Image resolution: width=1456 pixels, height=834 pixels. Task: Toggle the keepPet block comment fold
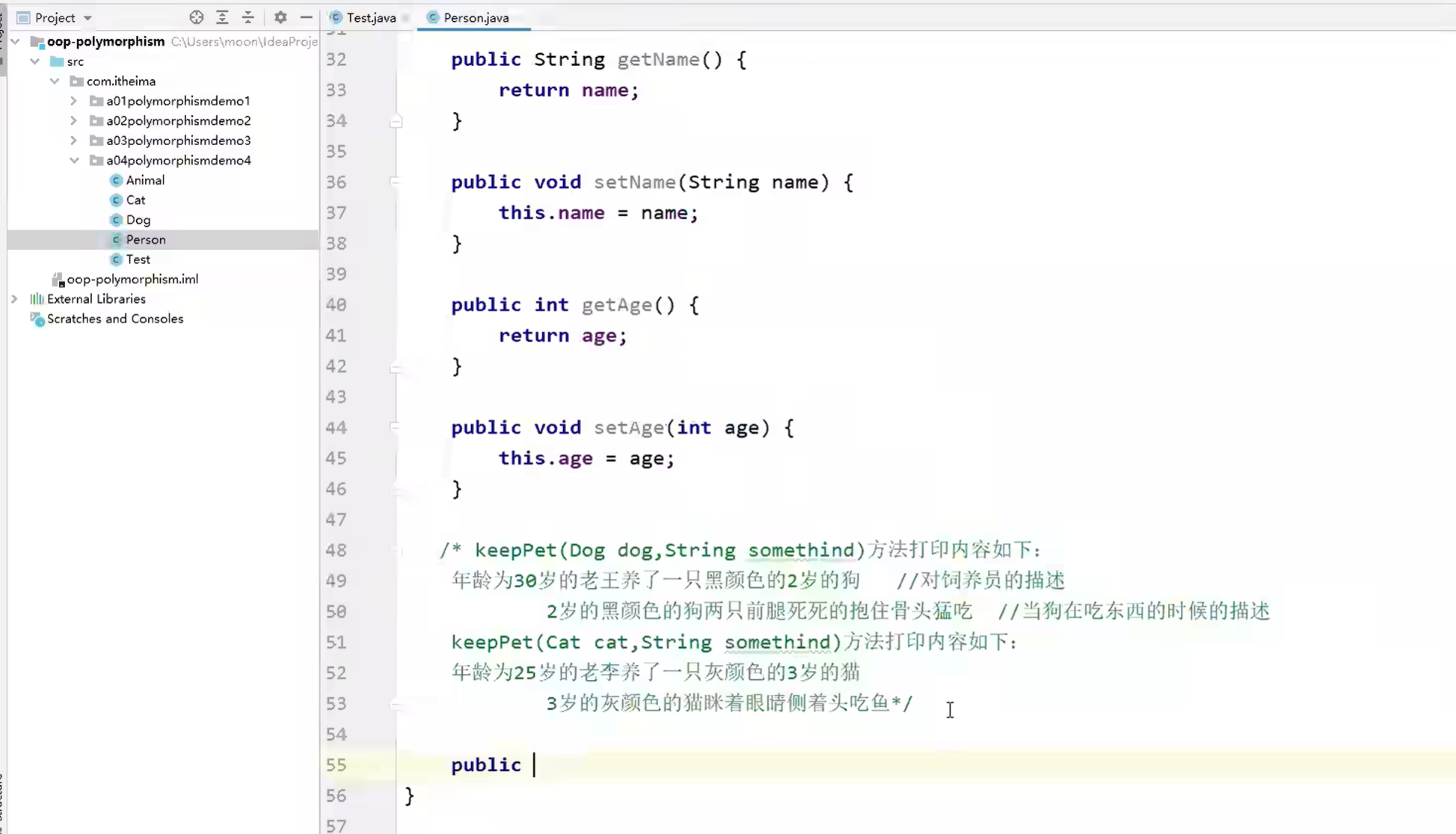pyautogui.click(x=396, y=551)
